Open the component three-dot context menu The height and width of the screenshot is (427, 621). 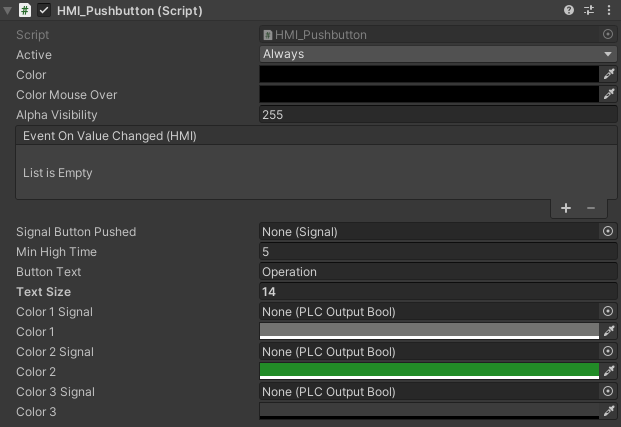point(608,10)
